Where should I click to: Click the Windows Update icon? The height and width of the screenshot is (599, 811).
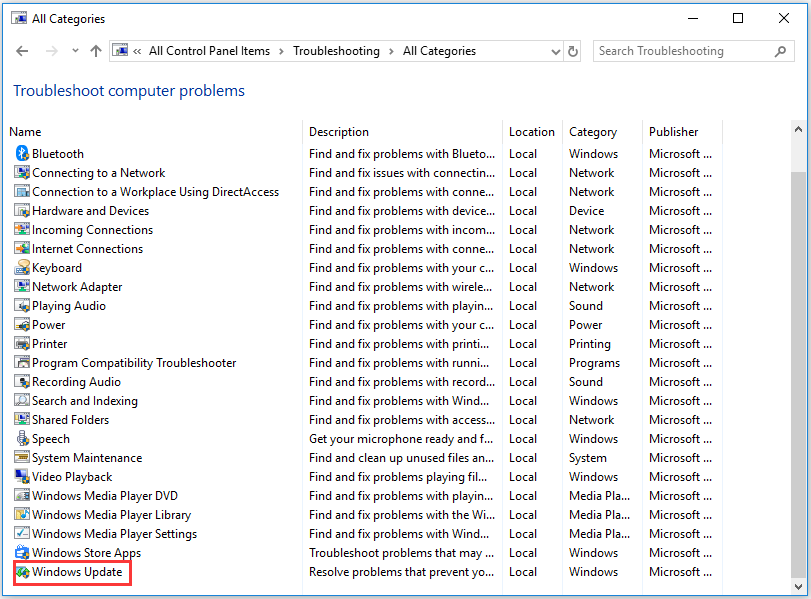22,572
